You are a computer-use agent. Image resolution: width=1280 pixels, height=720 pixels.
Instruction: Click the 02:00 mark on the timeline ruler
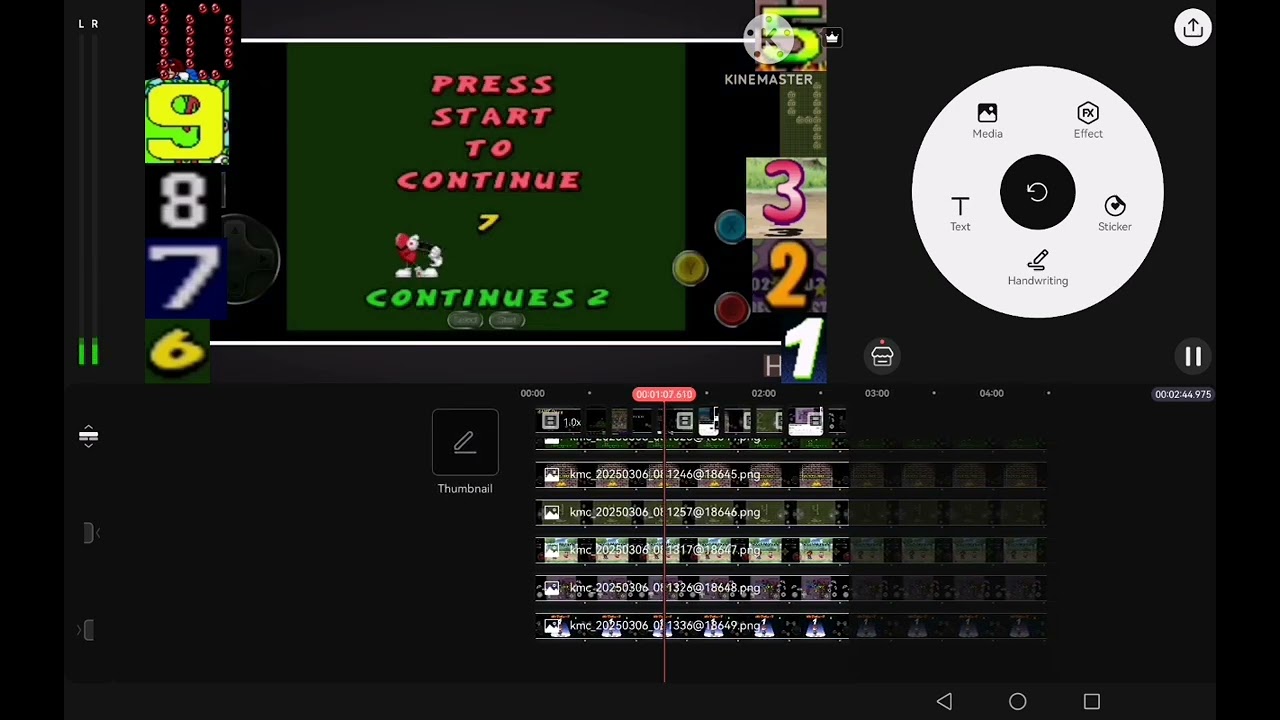(x=763, y=393)
